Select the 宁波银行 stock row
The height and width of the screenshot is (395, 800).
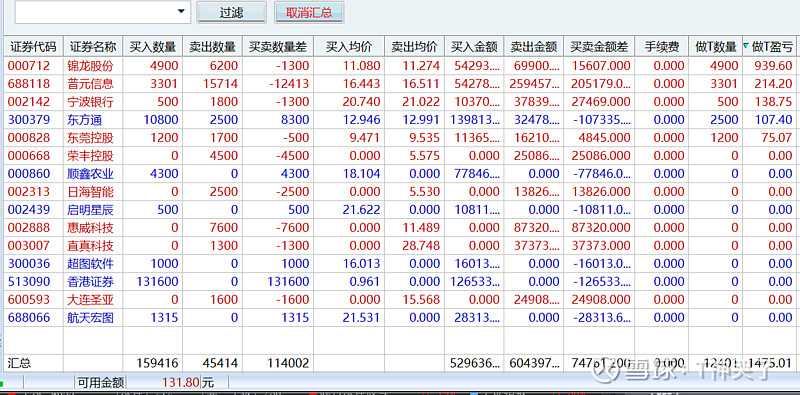point(400,102)
